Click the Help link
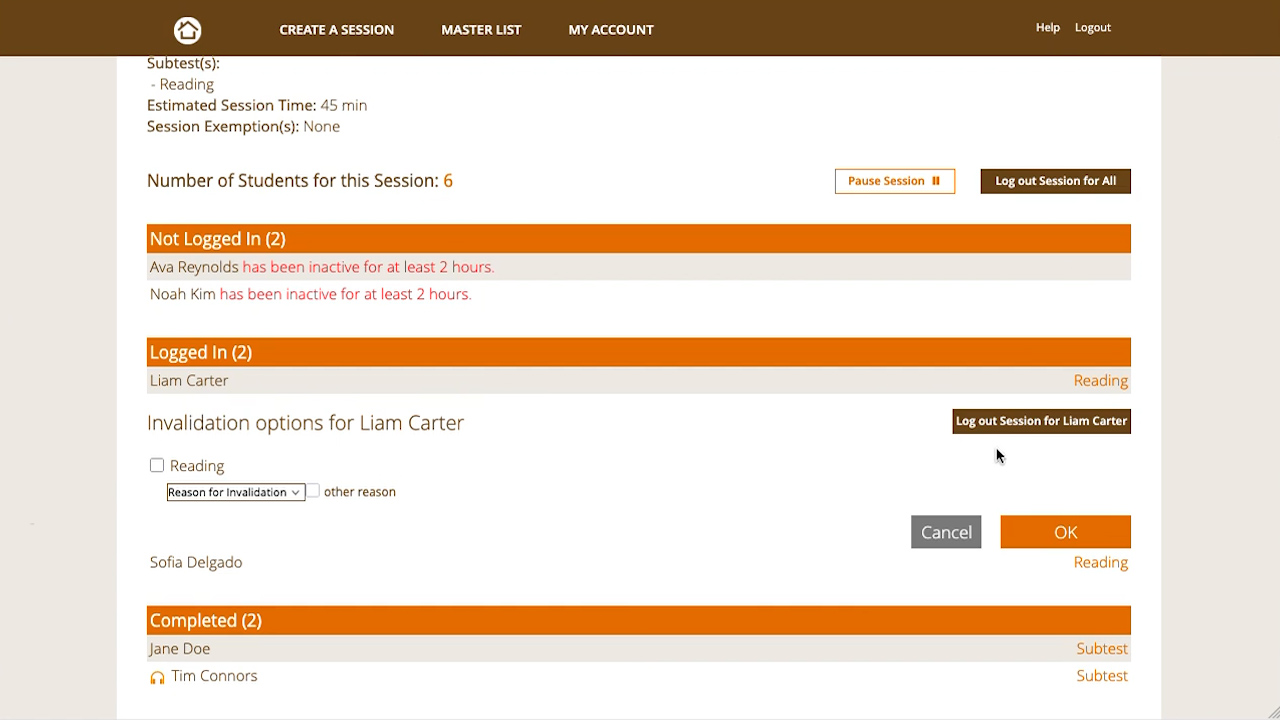 (1047, 28)
